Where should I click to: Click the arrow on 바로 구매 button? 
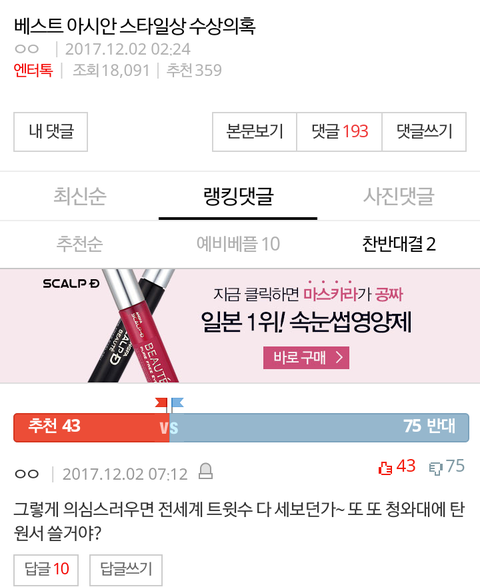pyautogui.click(x=339, y=358)
